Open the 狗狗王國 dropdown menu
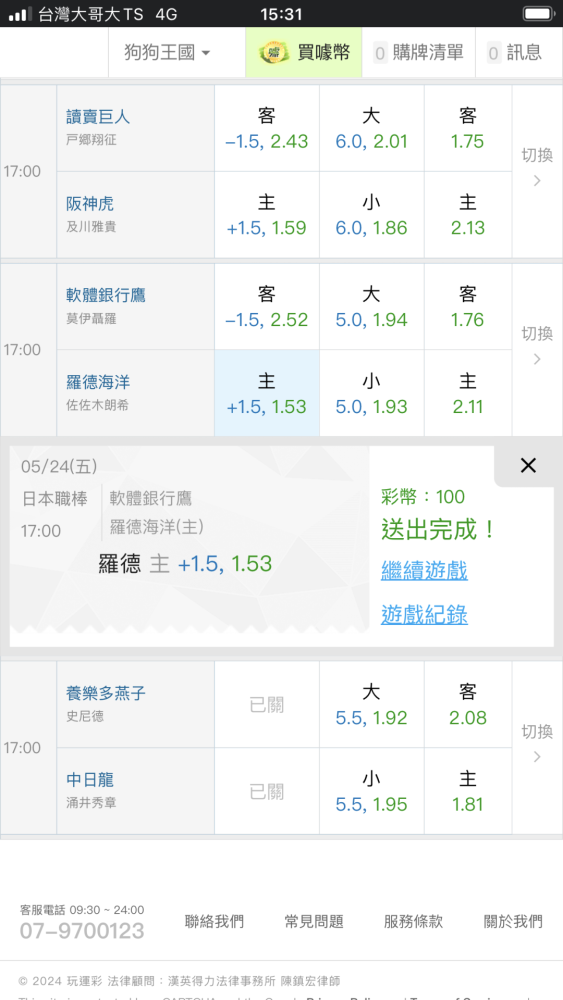The image size is (563, 1000). (167, 52)
